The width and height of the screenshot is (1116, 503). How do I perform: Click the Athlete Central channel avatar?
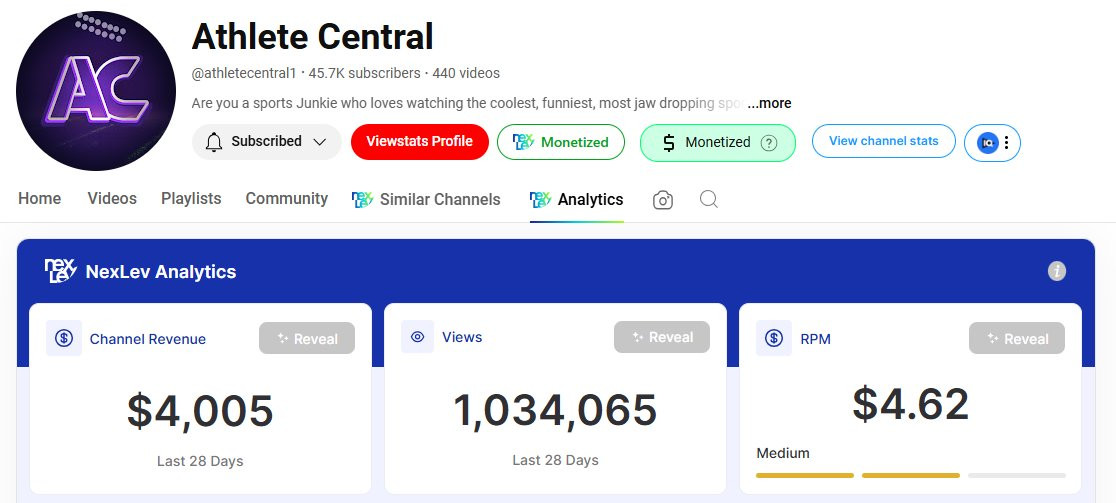pyautogui.click(x=96, y=91)
